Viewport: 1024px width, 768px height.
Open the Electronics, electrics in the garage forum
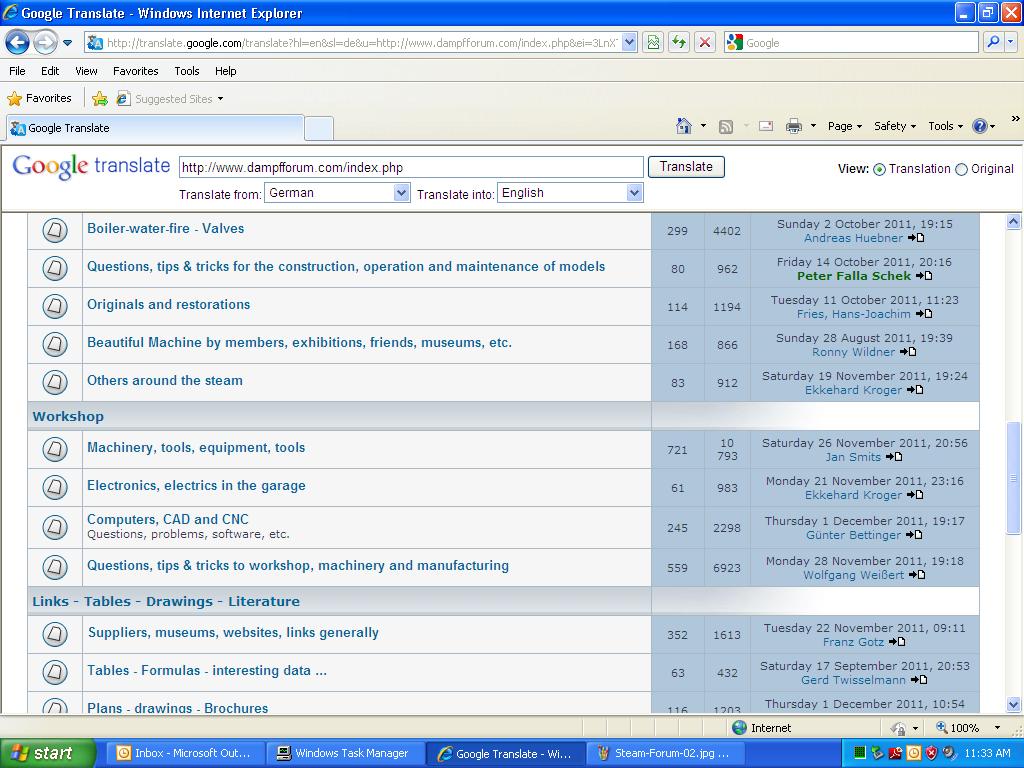pos(197,485)
